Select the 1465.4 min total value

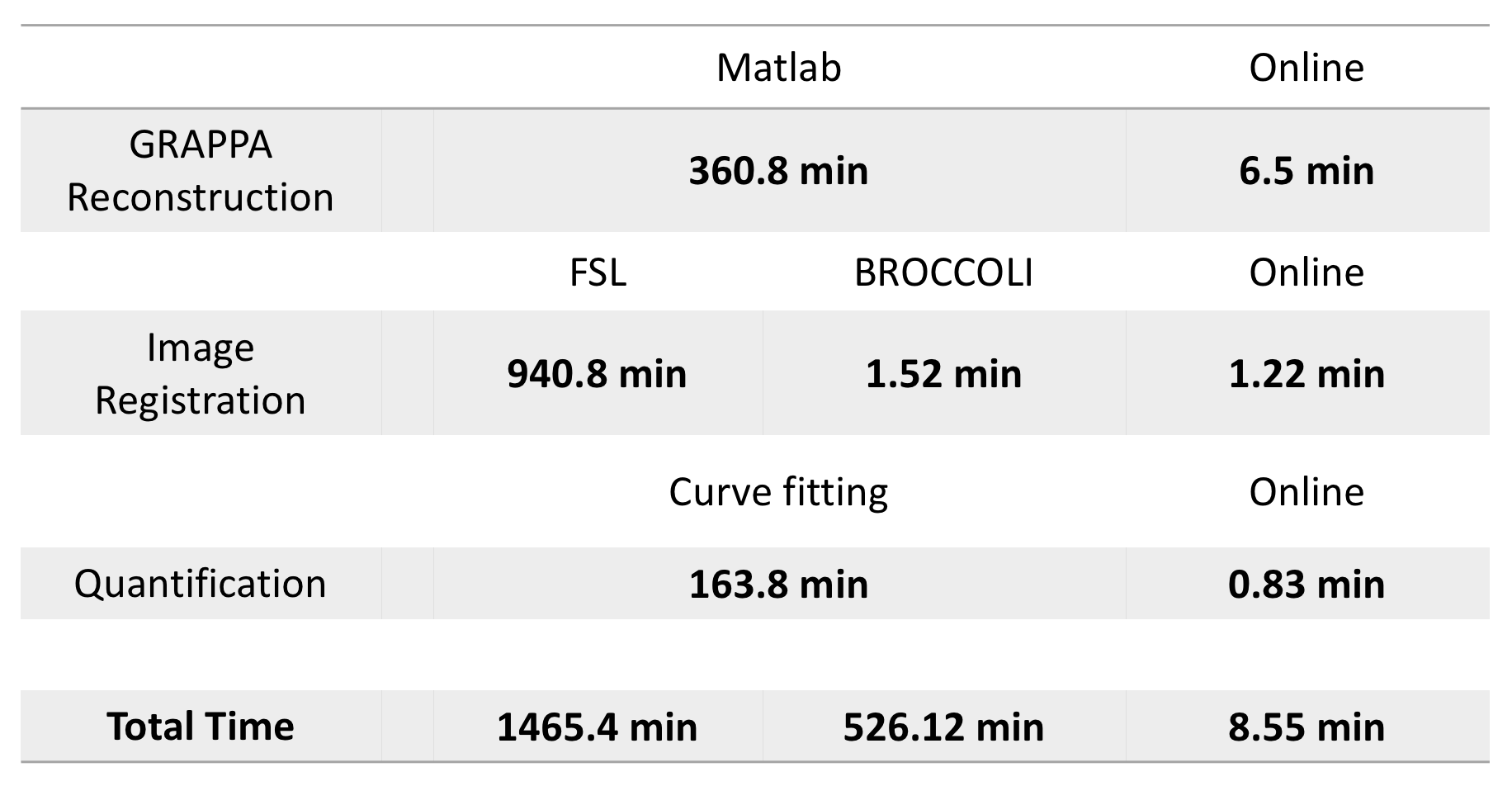597,727
